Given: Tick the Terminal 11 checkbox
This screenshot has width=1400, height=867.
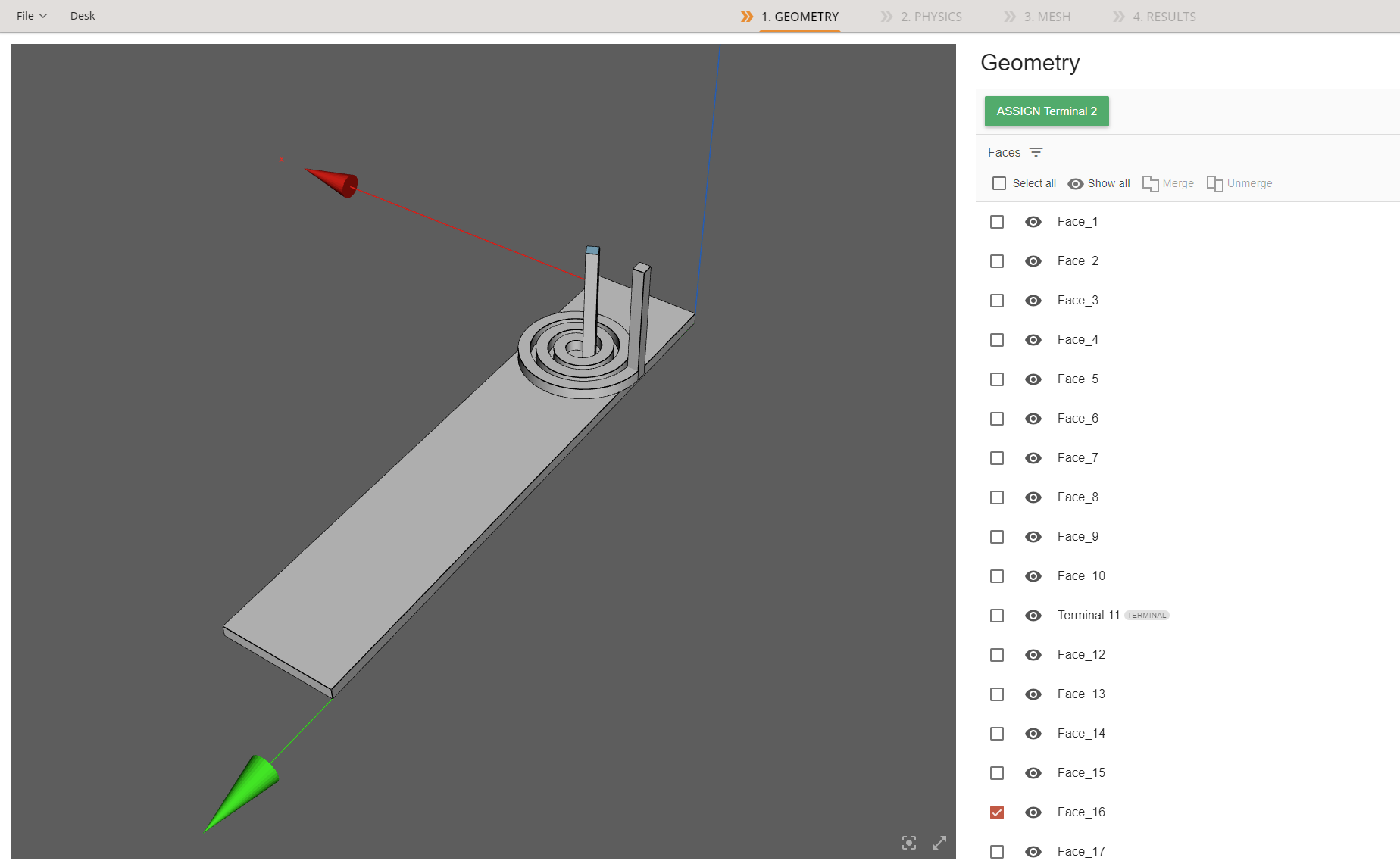Looking at the screenshot, I should 997,616.
